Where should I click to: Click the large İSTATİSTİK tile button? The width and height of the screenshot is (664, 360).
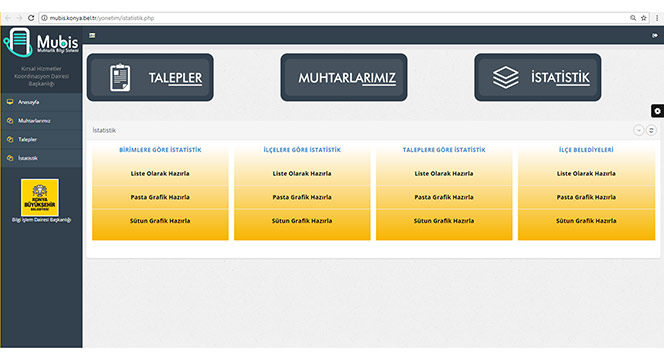[x=538, y=78]
